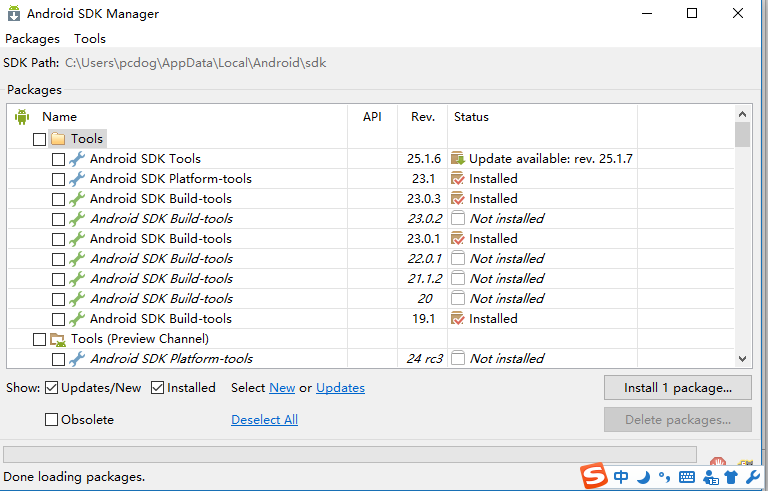This screenshot has width=768, height=491.
Task: Tick the Android SDK Tools checkbox
Action: [x=58, y=159]
